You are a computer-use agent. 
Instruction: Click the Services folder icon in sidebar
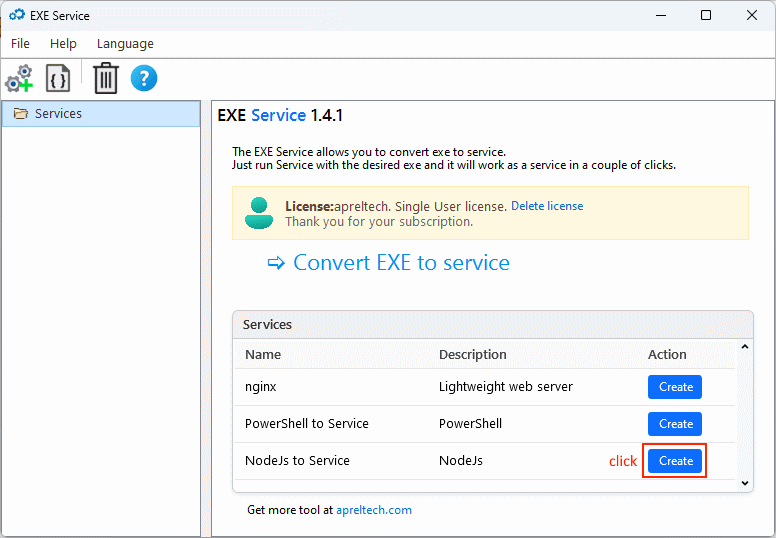(x=21, y=113)
